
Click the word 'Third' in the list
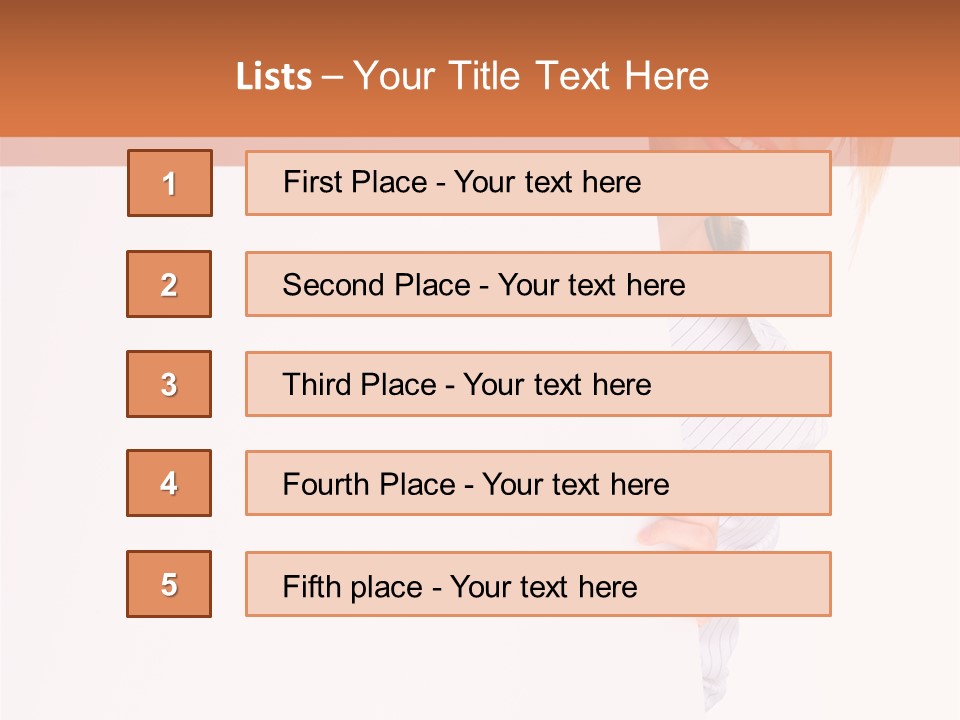(x=317, y=384)
